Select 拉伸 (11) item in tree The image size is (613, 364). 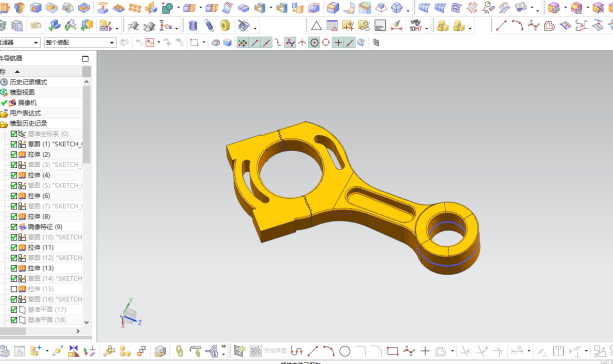(41, 247)
